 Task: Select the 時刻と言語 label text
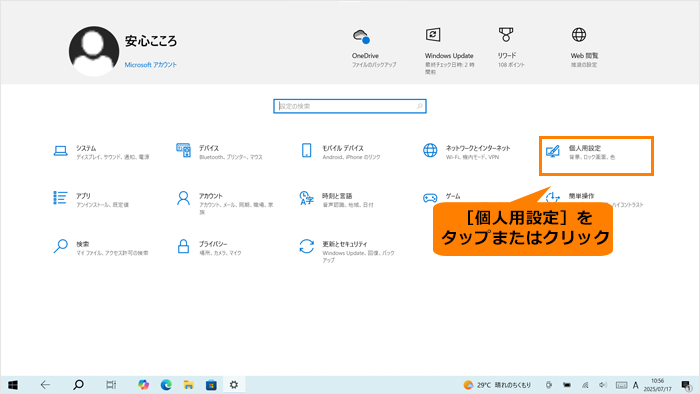(x=337, y=196)
